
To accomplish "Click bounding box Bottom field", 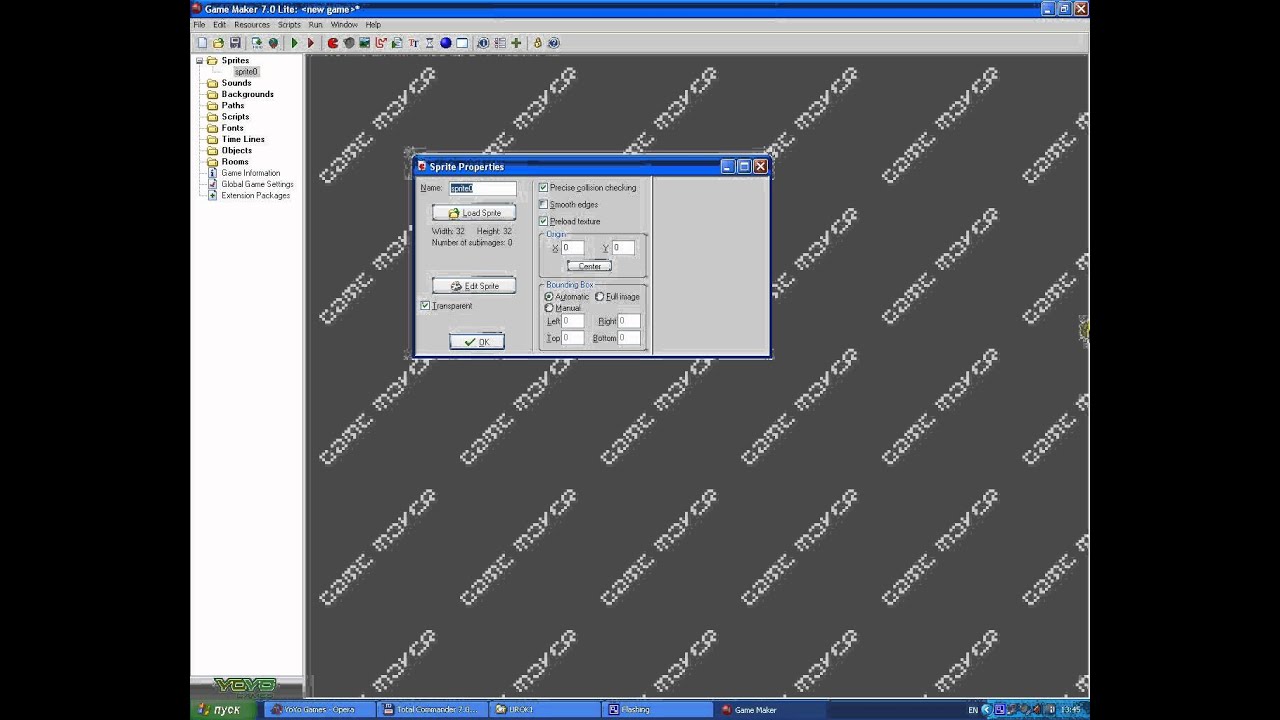I will 628,338.
